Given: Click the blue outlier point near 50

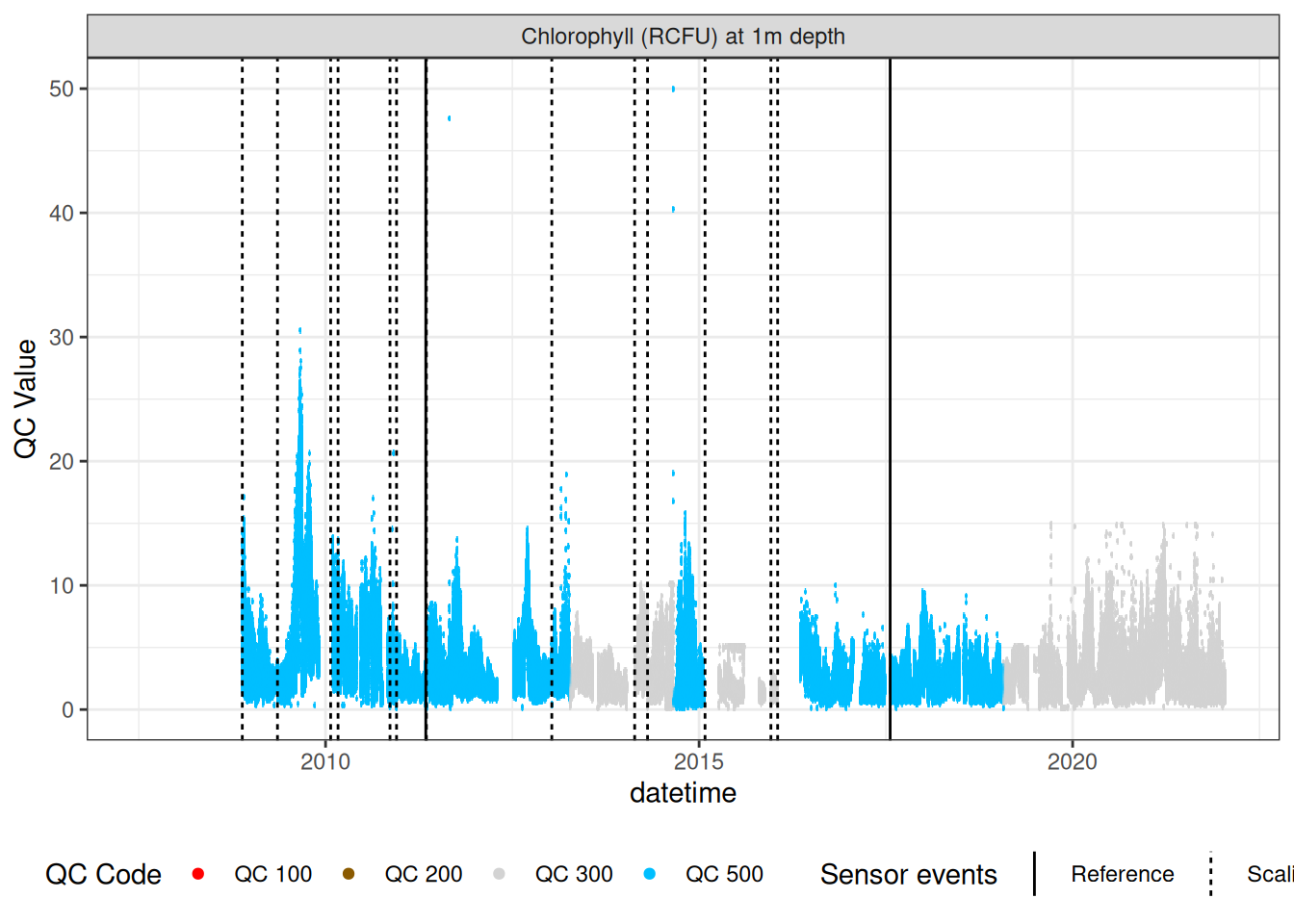Looking at the screenshot, I should (673, 89).
